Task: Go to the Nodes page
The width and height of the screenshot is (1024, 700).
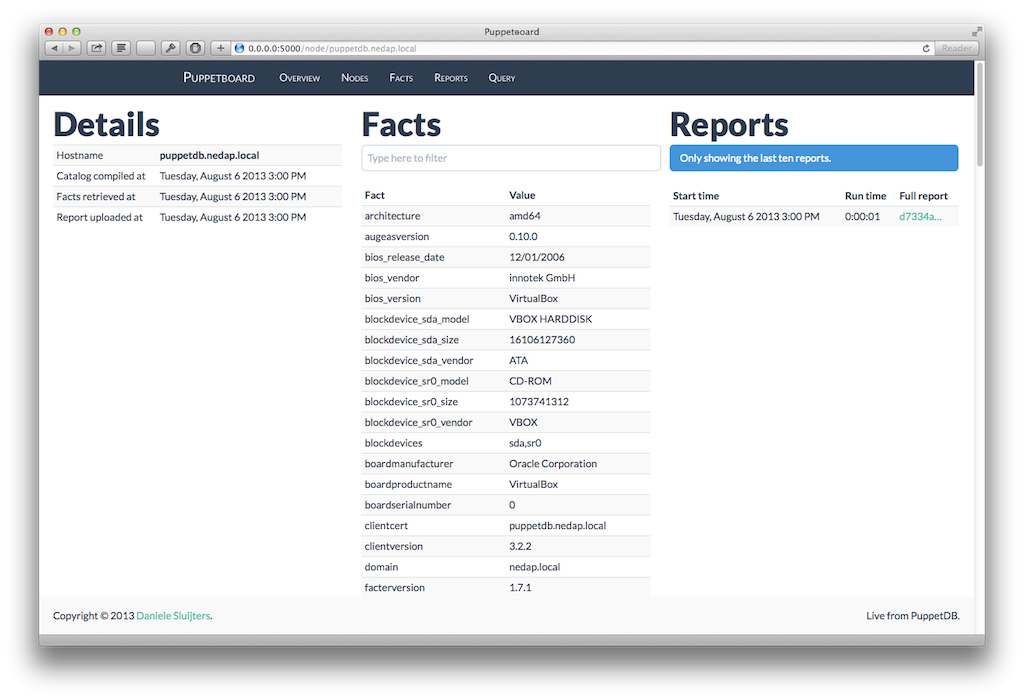Action: pyautogui.click(x=354, y=78)
